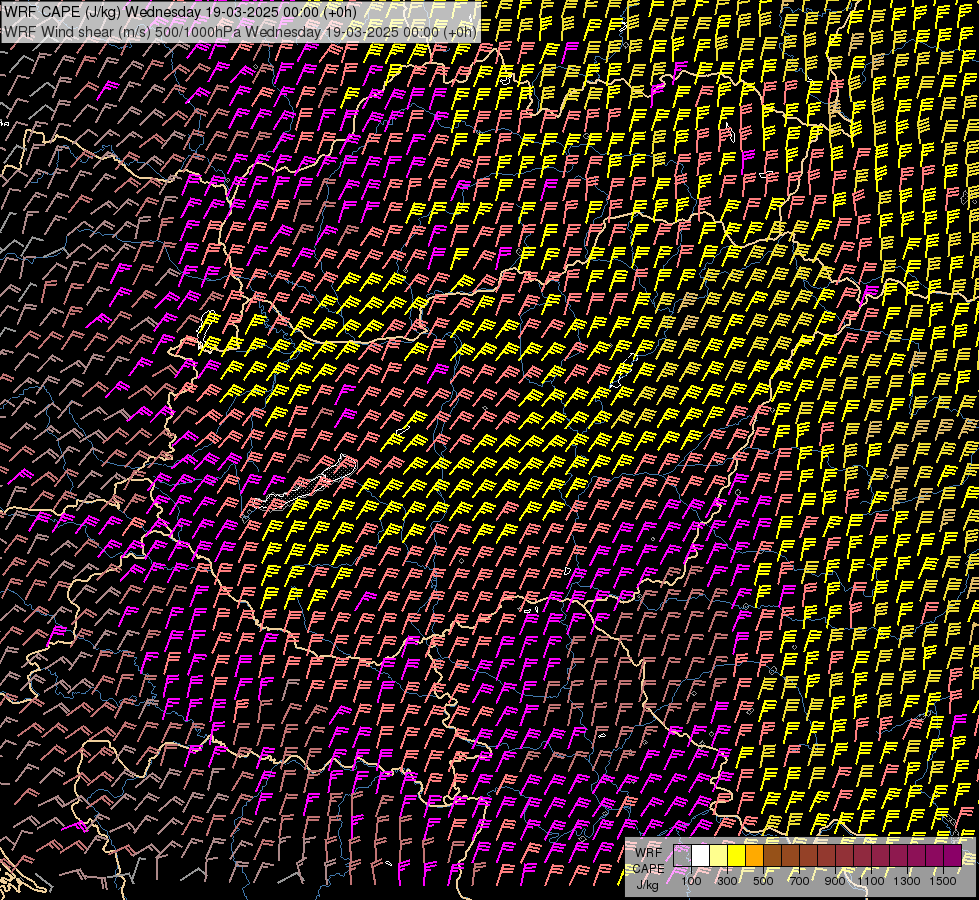Click the legend value 1100
979x900 pixels.
[x=870, y=881]
